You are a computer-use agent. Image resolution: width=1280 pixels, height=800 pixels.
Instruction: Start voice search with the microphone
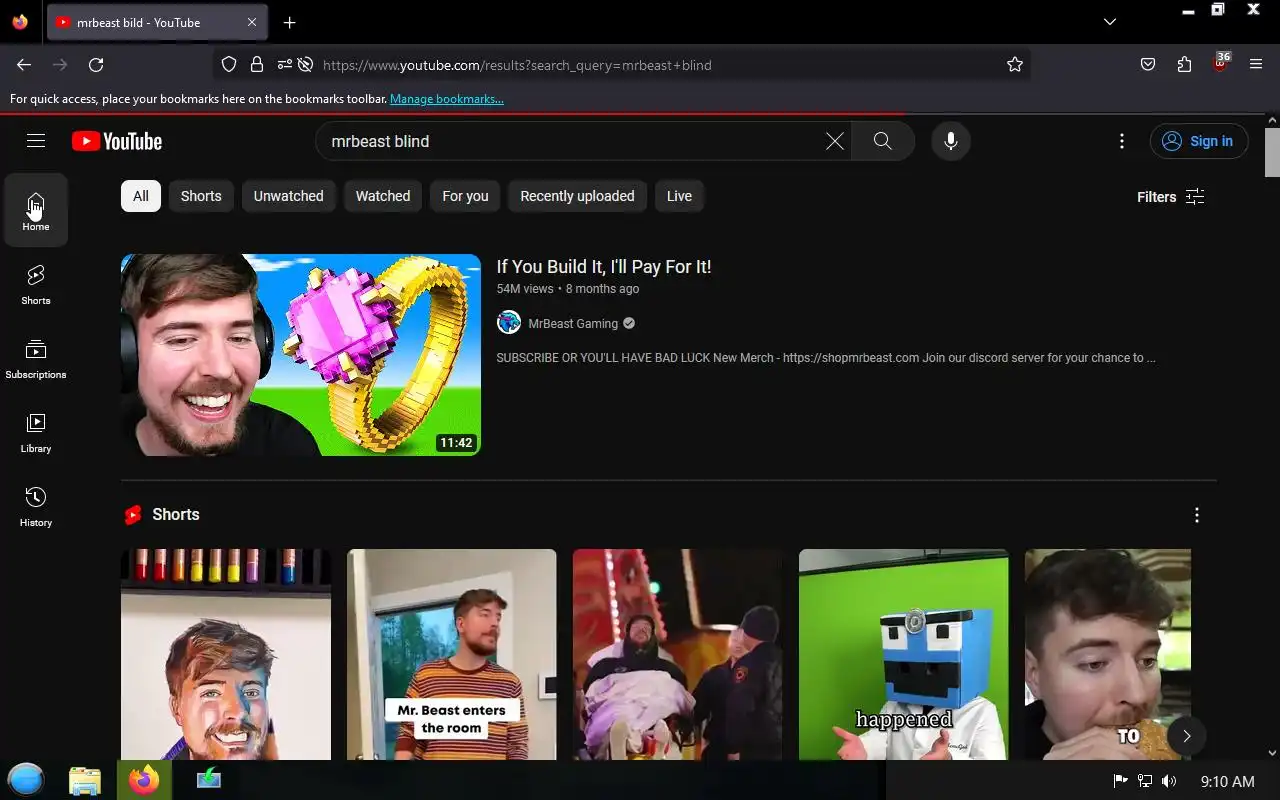point(951,141)
